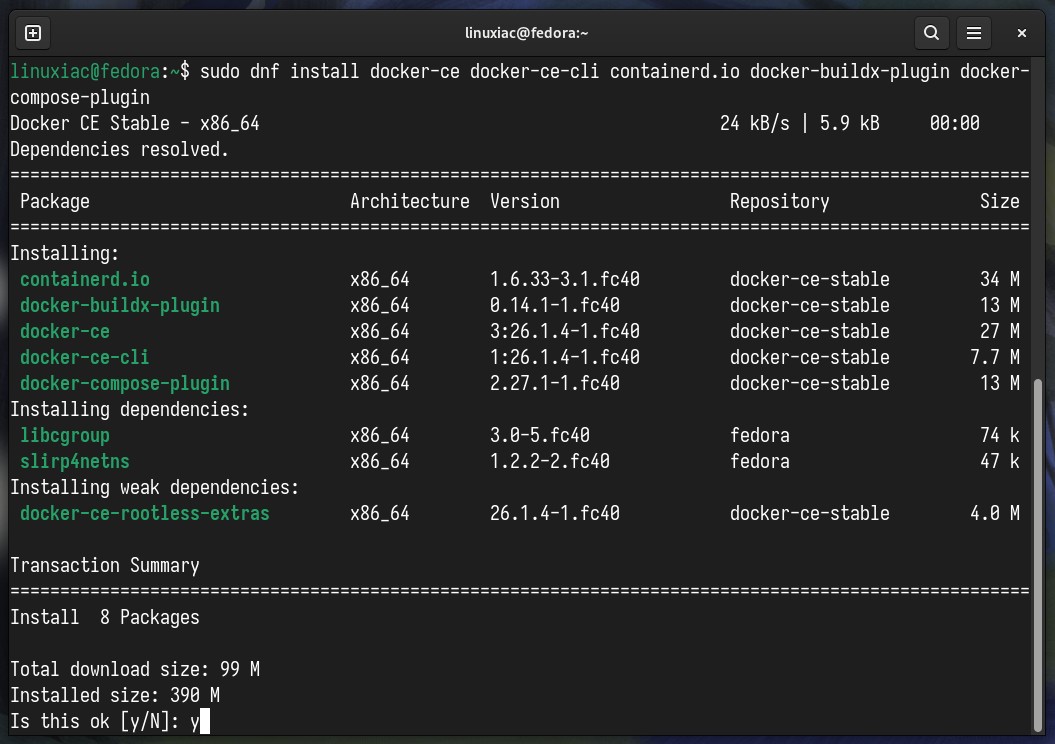Click the libcgroup dependency name
This screenshot has width=1055, height=744.
[65, 435]
